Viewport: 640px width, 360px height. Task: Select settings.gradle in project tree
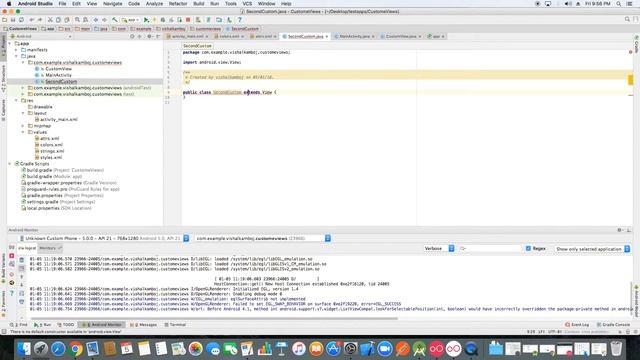click(x=42, y=202)
